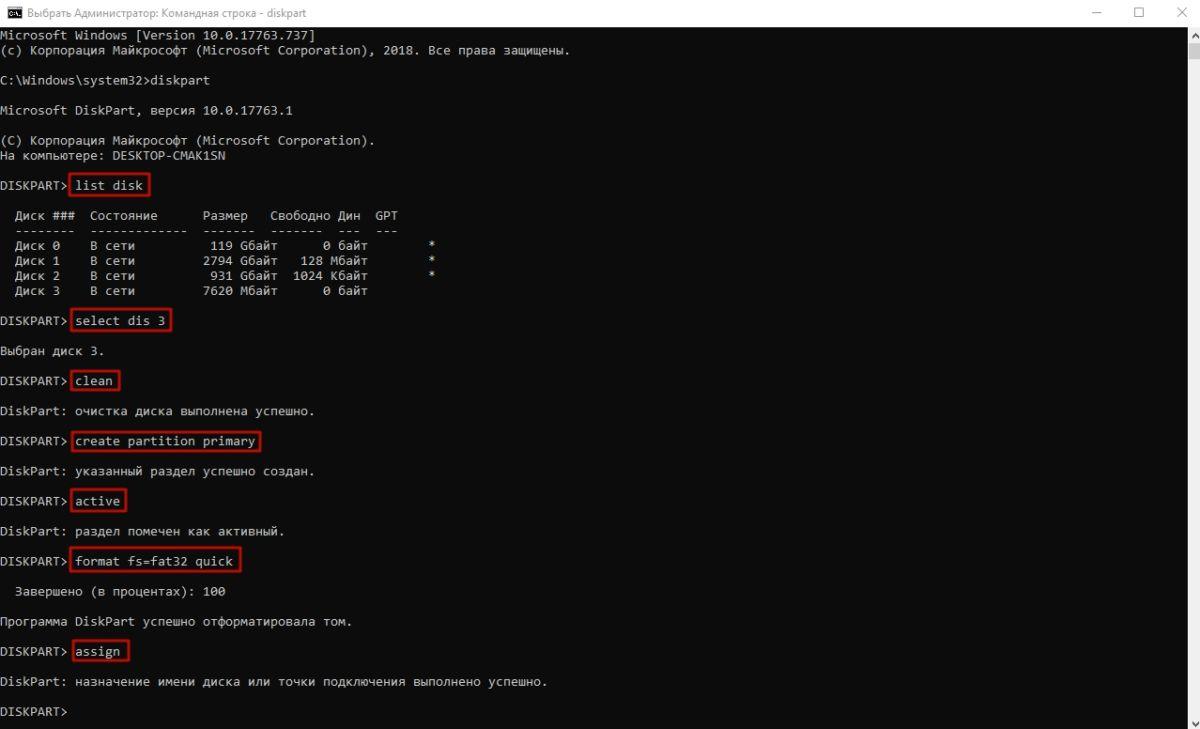Click the Диск 3 row in table
This screenshot has height=729, width=1200.
[x=191, y=291]
